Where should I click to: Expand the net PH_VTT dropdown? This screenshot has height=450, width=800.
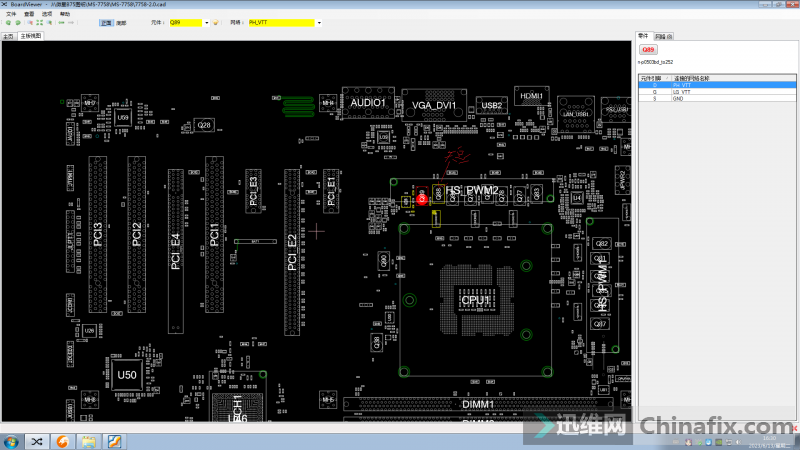pos(318,21)
